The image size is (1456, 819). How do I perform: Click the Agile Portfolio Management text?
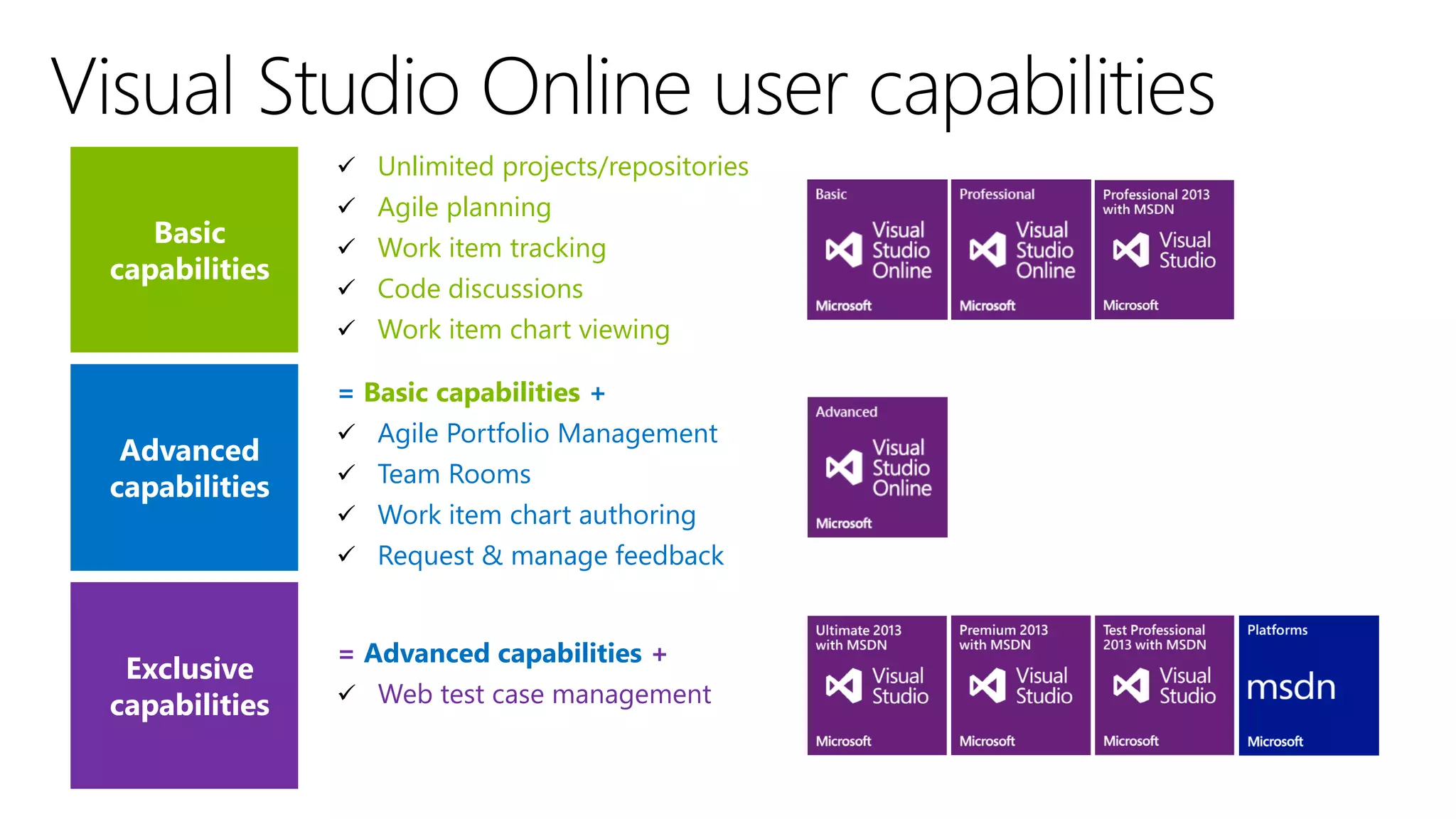click(547, 433)
